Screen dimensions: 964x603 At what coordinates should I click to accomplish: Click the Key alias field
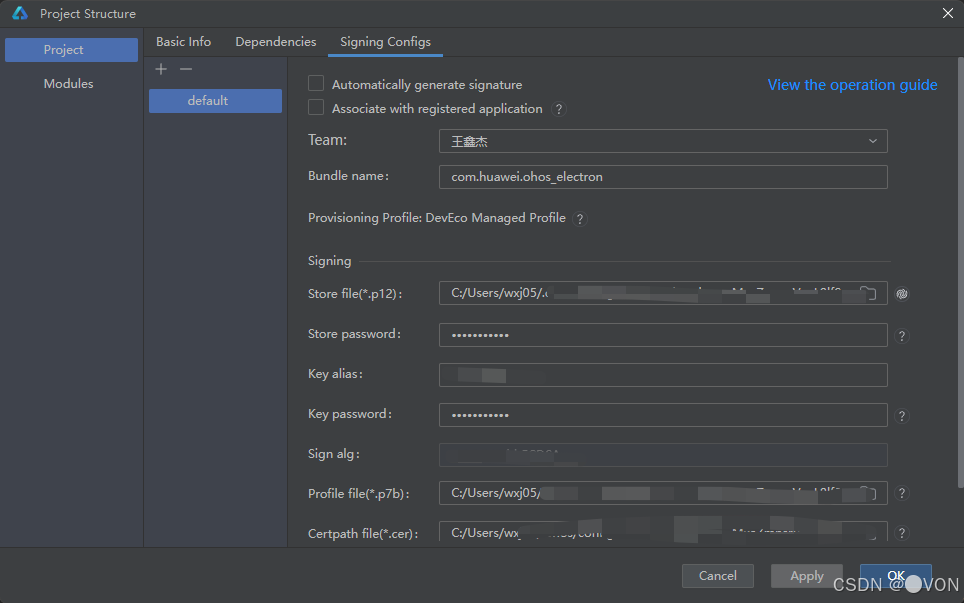[663, 375]
